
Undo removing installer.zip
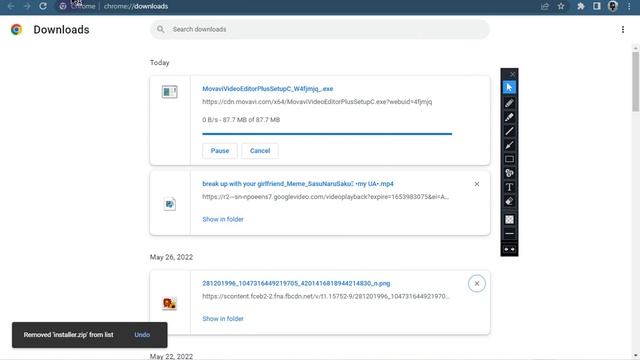[x=142, y=335]
